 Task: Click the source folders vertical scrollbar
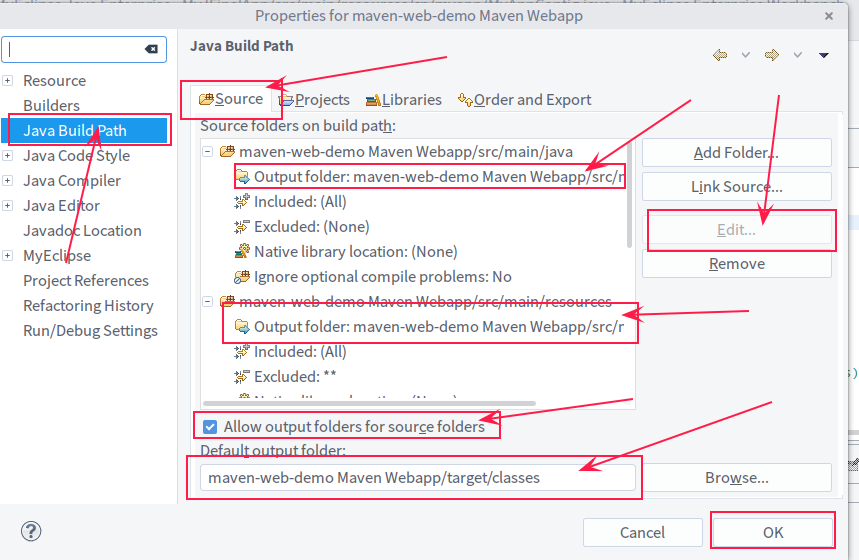tap(629, 195)
